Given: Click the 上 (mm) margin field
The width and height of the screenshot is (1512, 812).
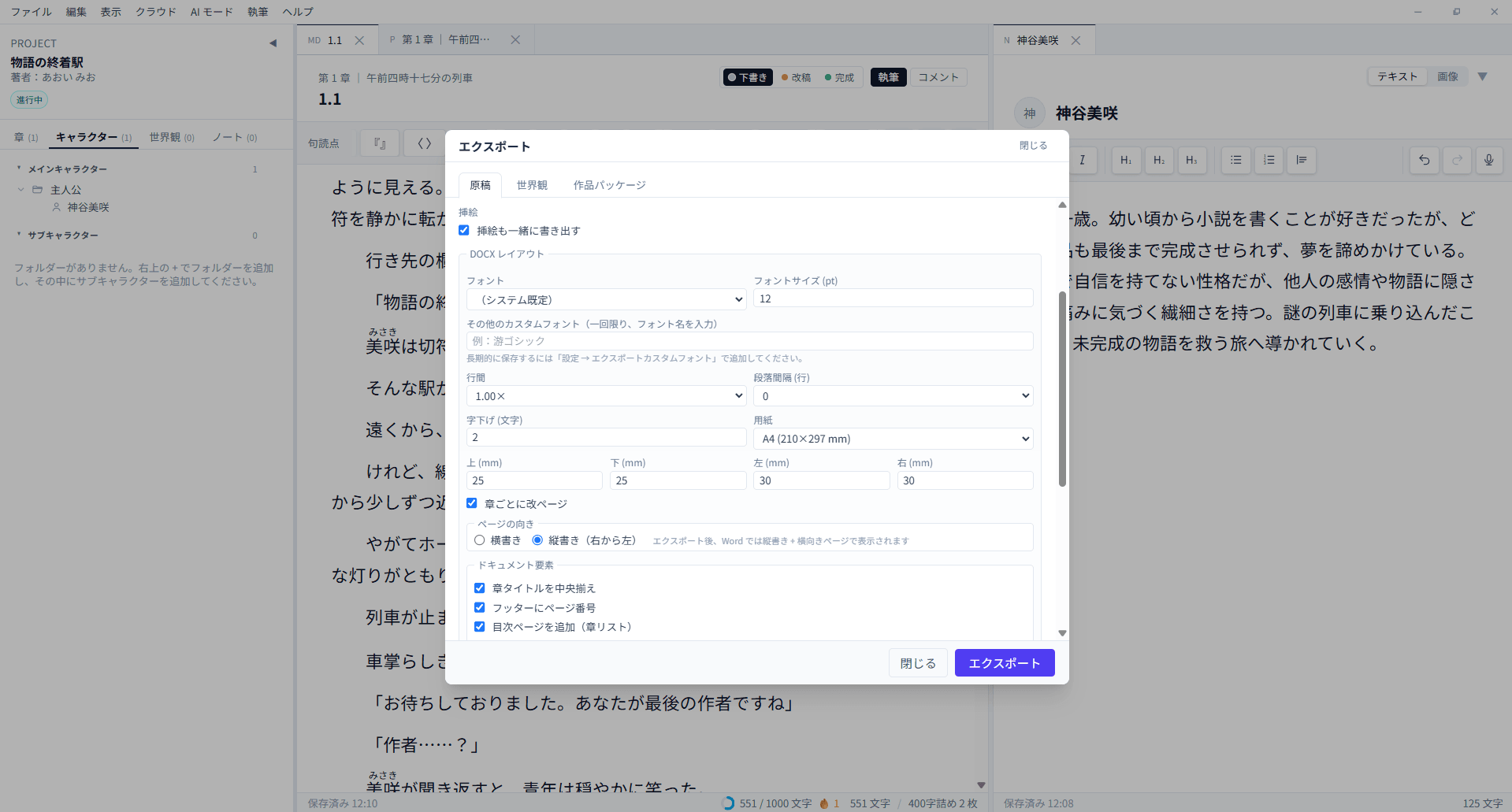Looking at the screenshot, I should click(534, 480).
